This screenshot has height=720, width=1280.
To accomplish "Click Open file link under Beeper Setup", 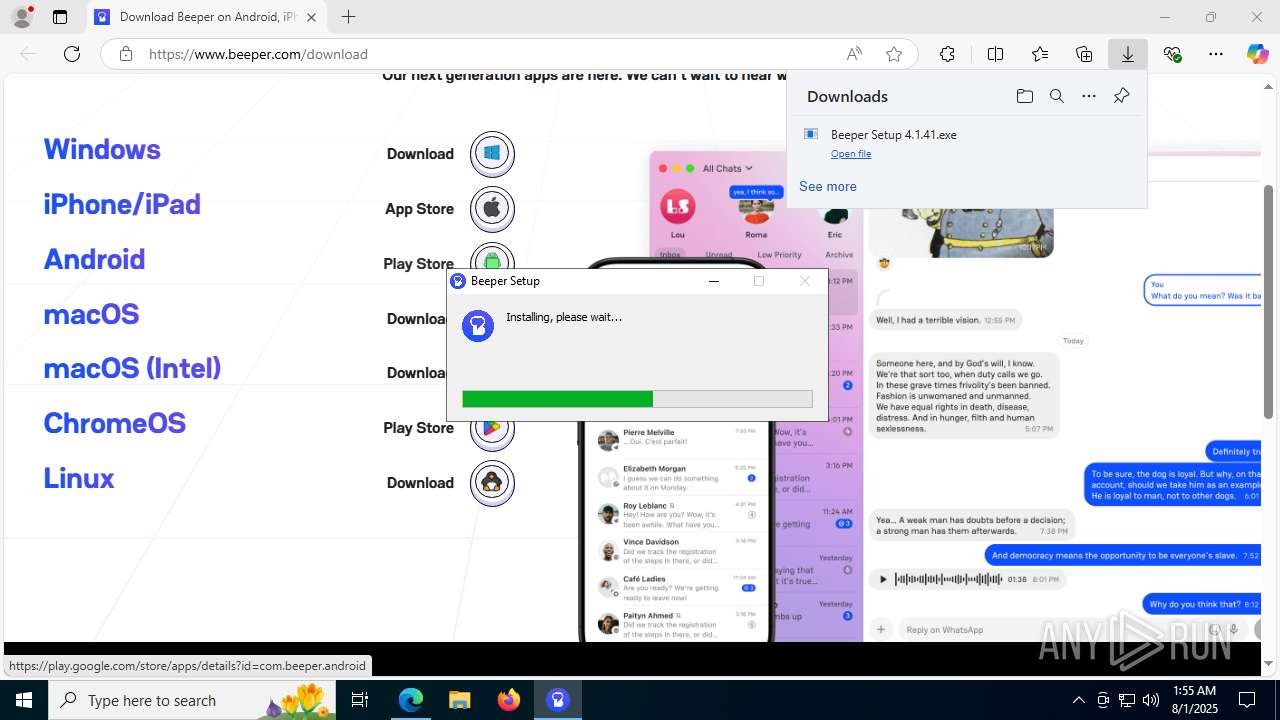I will pos(851,154).
